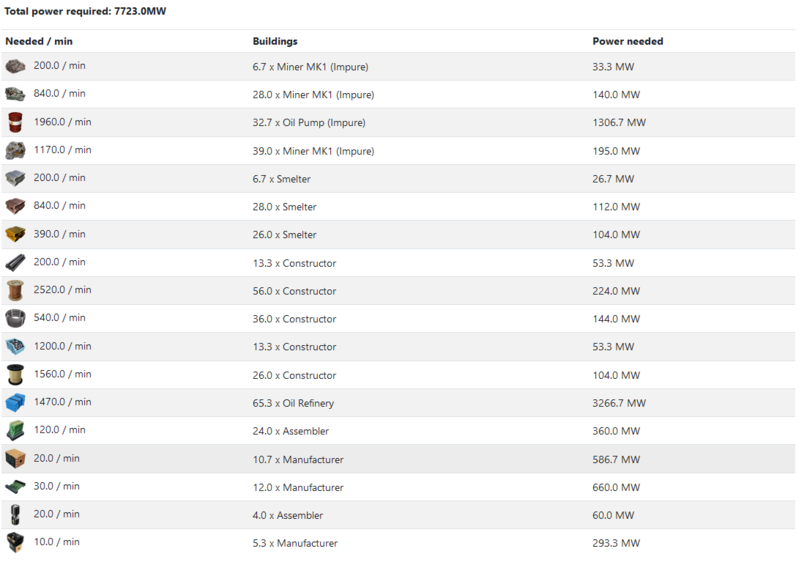799x565 pixels.
Task: Click the quickwire spool icon at 1560.0/min
Action: (15, 374)
